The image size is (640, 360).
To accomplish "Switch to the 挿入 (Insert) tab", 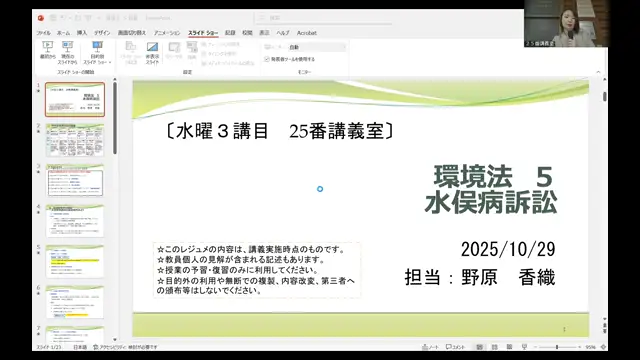I will coord(82,33).
